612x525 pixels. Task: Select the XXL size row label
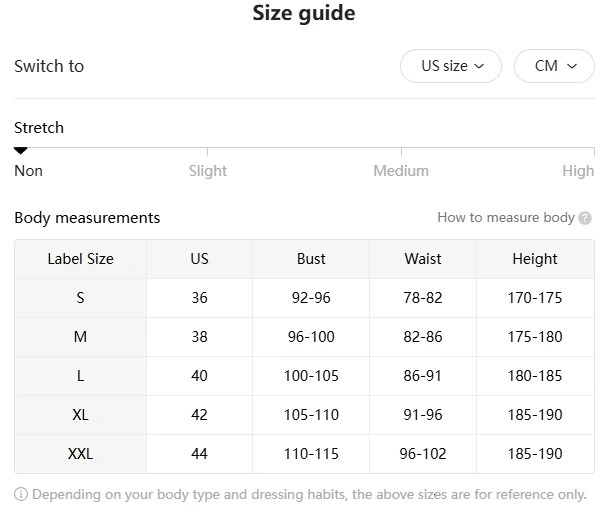(x=80, y=454)
